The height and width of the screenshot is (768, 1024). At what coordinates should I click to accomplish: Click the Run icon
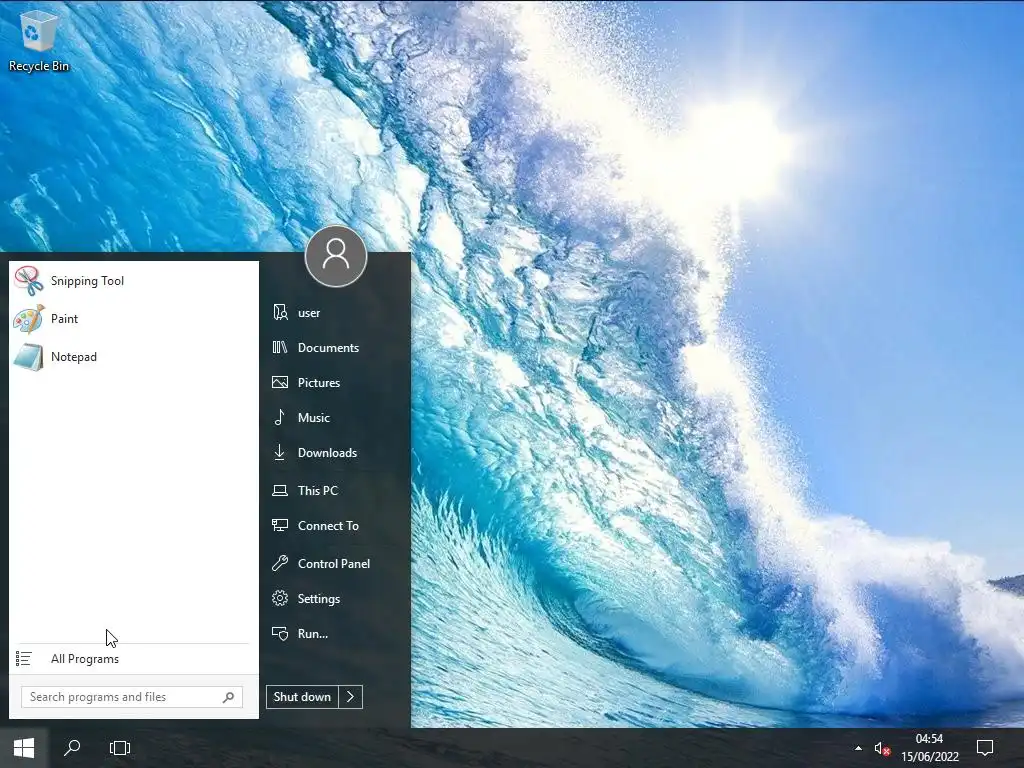(x=280, y=633)
